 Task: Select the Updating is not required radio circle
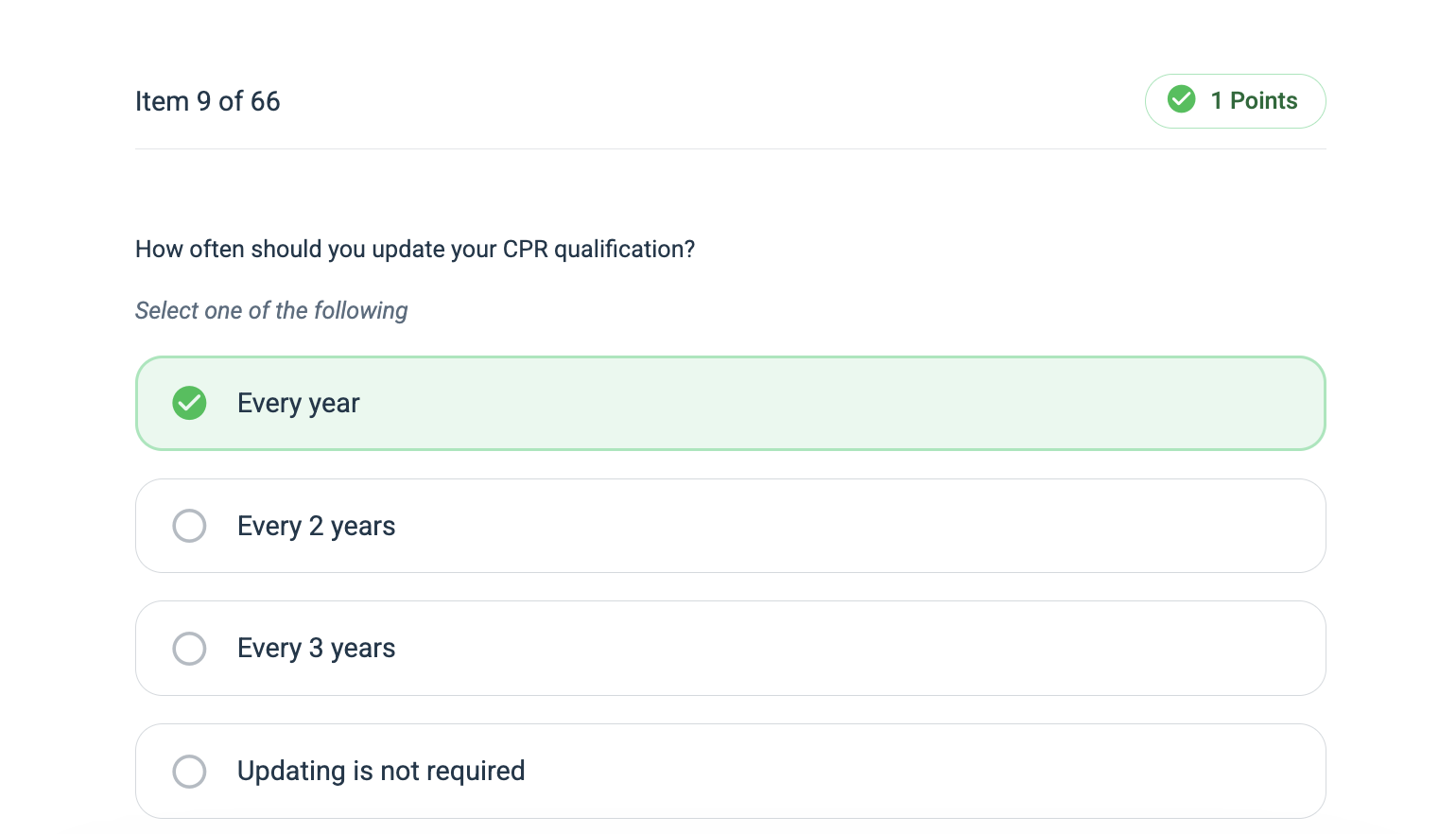pos(189,772)
